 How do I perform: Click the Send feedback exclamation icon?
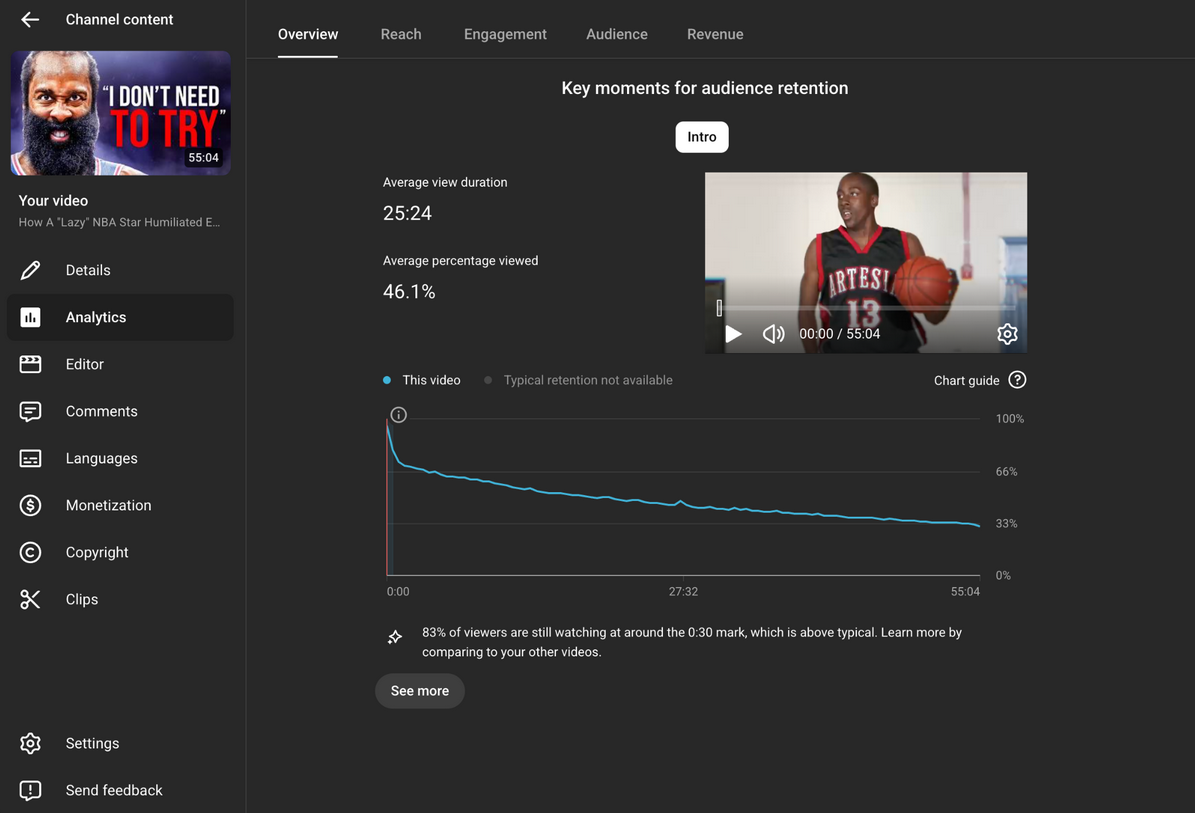coord(30,790)
